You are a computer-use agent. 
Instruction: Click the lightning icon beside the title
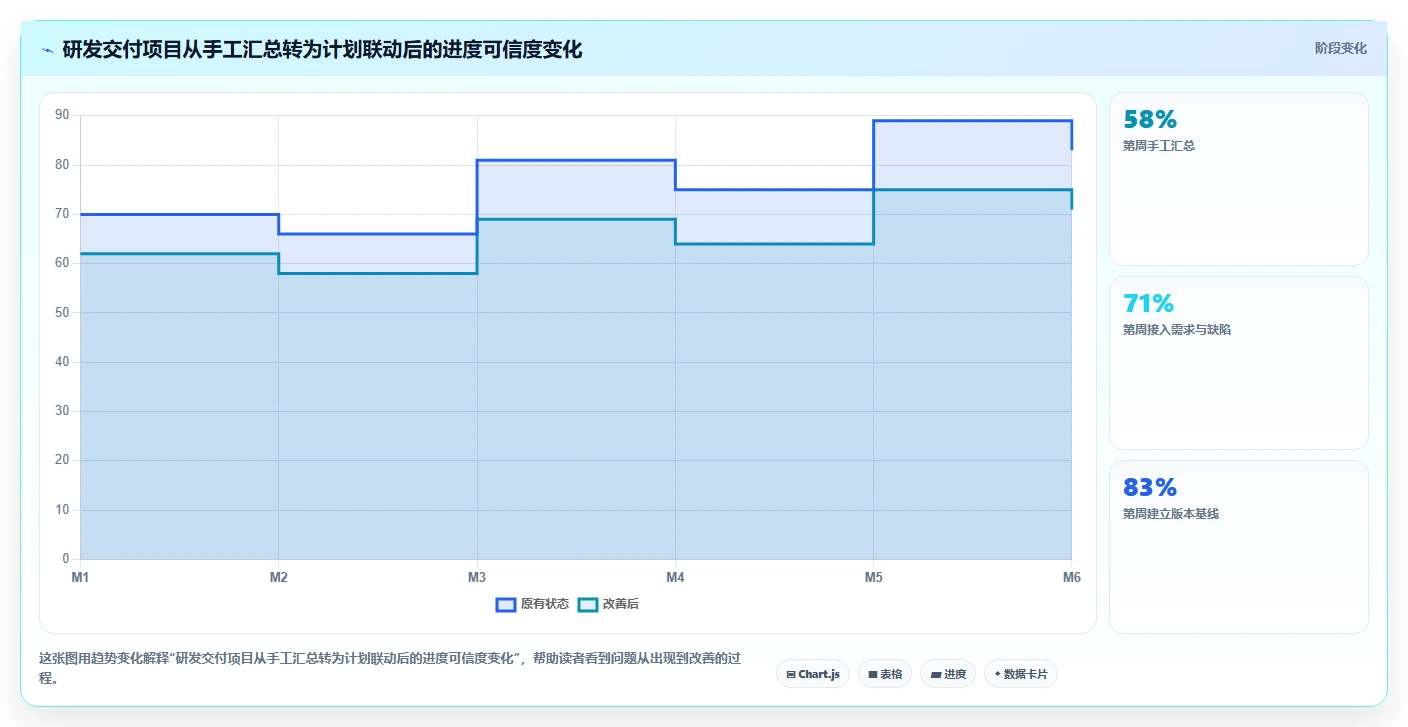[48, 50]
